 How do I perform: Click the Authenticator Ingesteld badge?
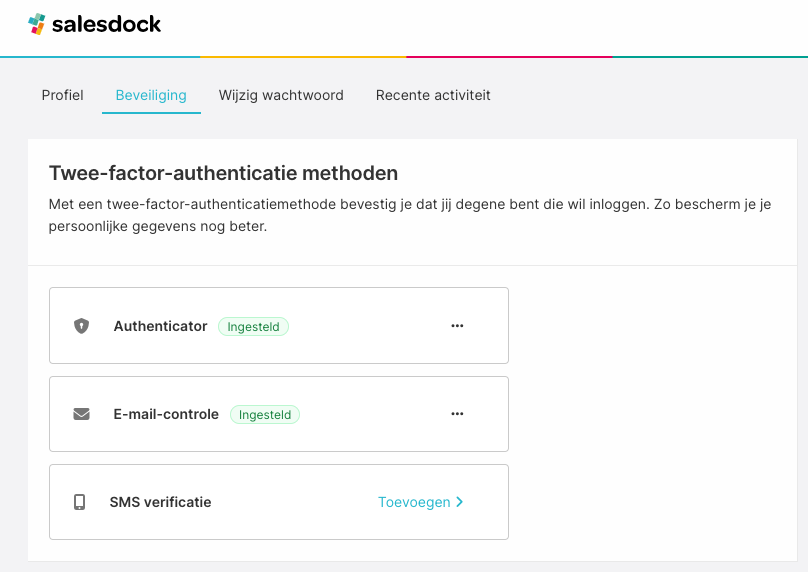(253, 326)
